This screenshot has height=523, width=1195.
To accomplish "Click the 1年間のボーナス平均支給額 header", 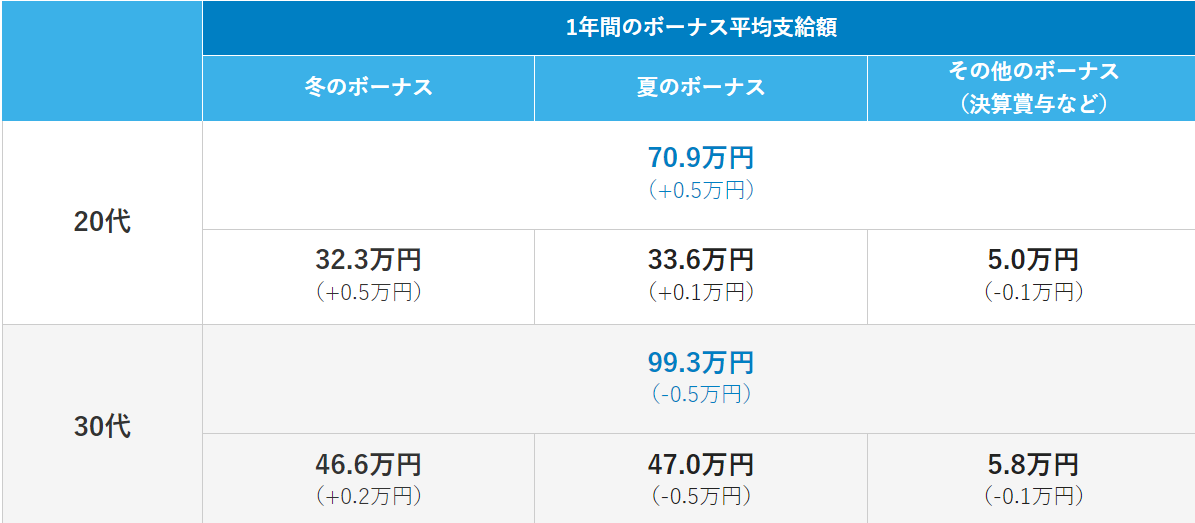I will pyautogui.click(x=699, y=28).
